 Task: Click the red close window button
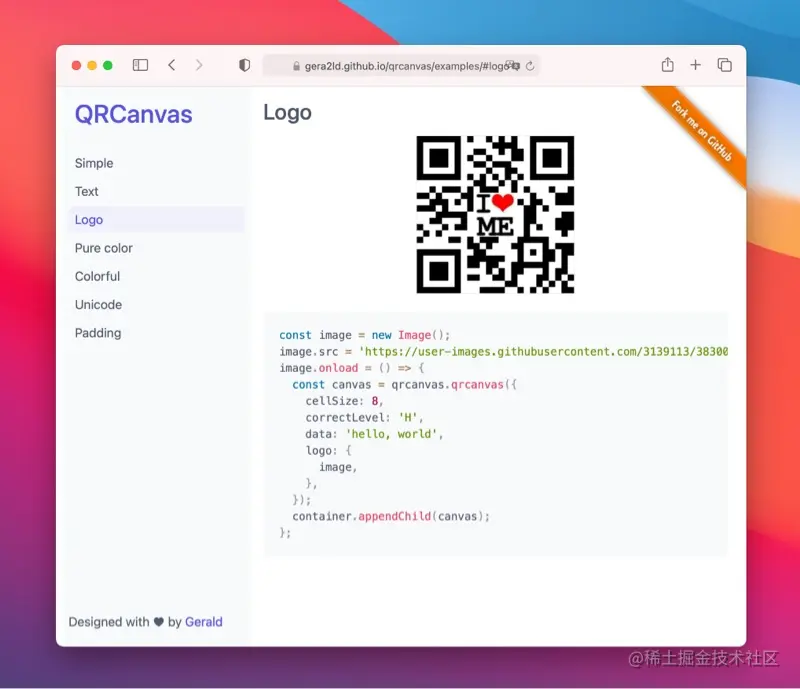77,65
